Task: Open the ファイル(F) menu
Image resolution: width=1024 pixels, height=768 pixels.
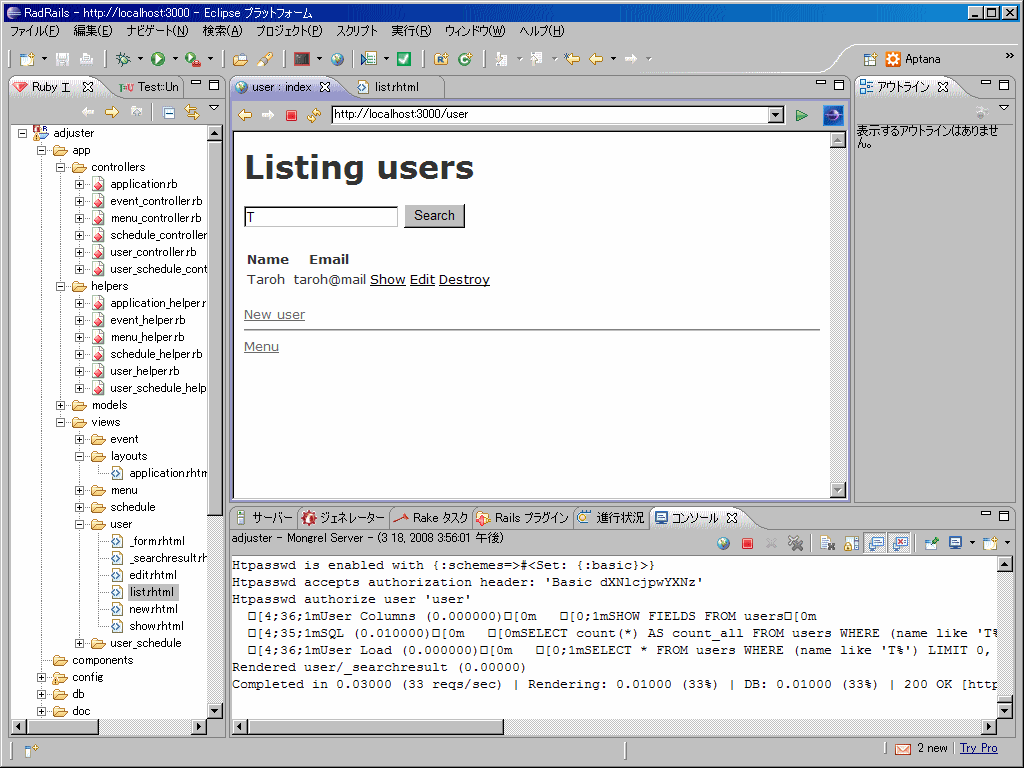Action: (35, 31)
